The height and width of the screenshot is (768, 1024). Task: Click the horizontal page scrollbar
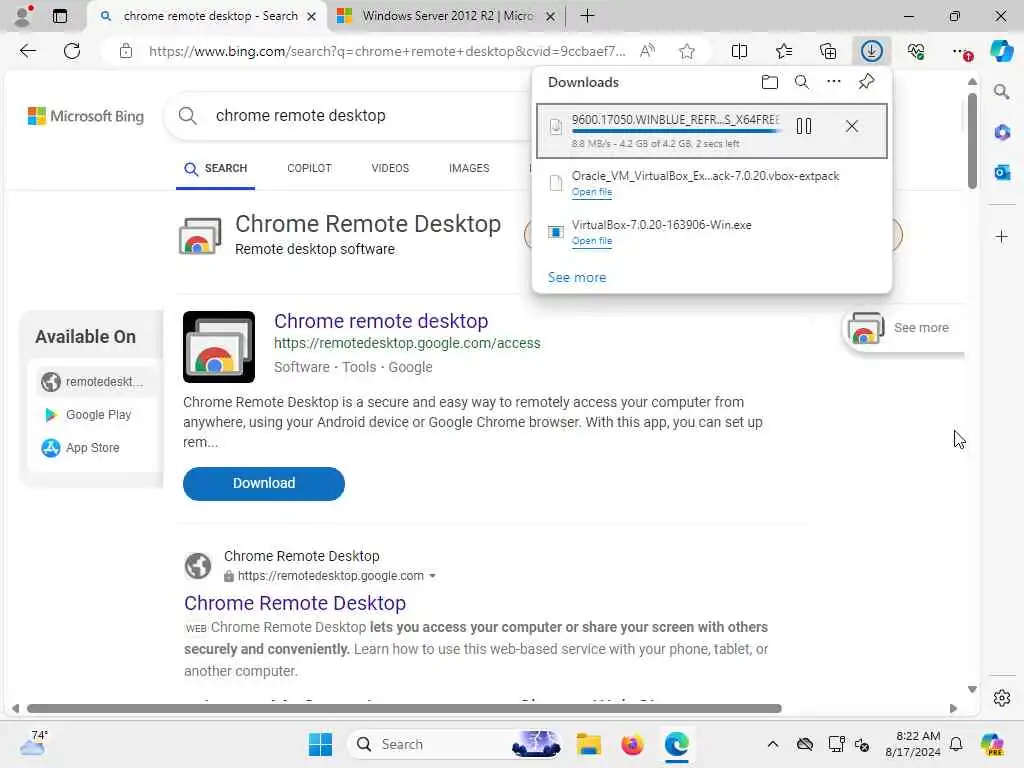coord(404,709)
